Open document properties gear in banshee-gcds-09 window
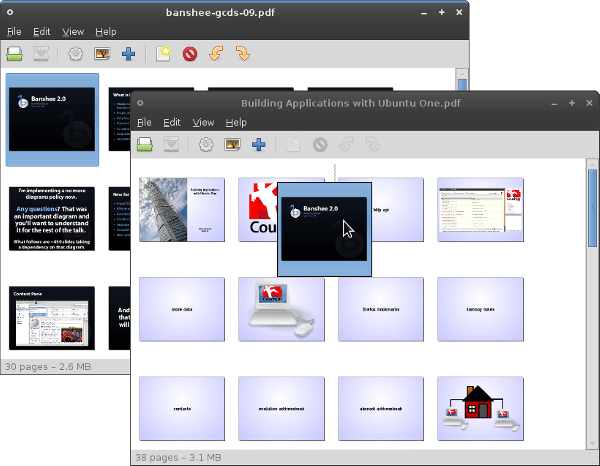Viewport: 600px width, 466px height. pos(74,54)
